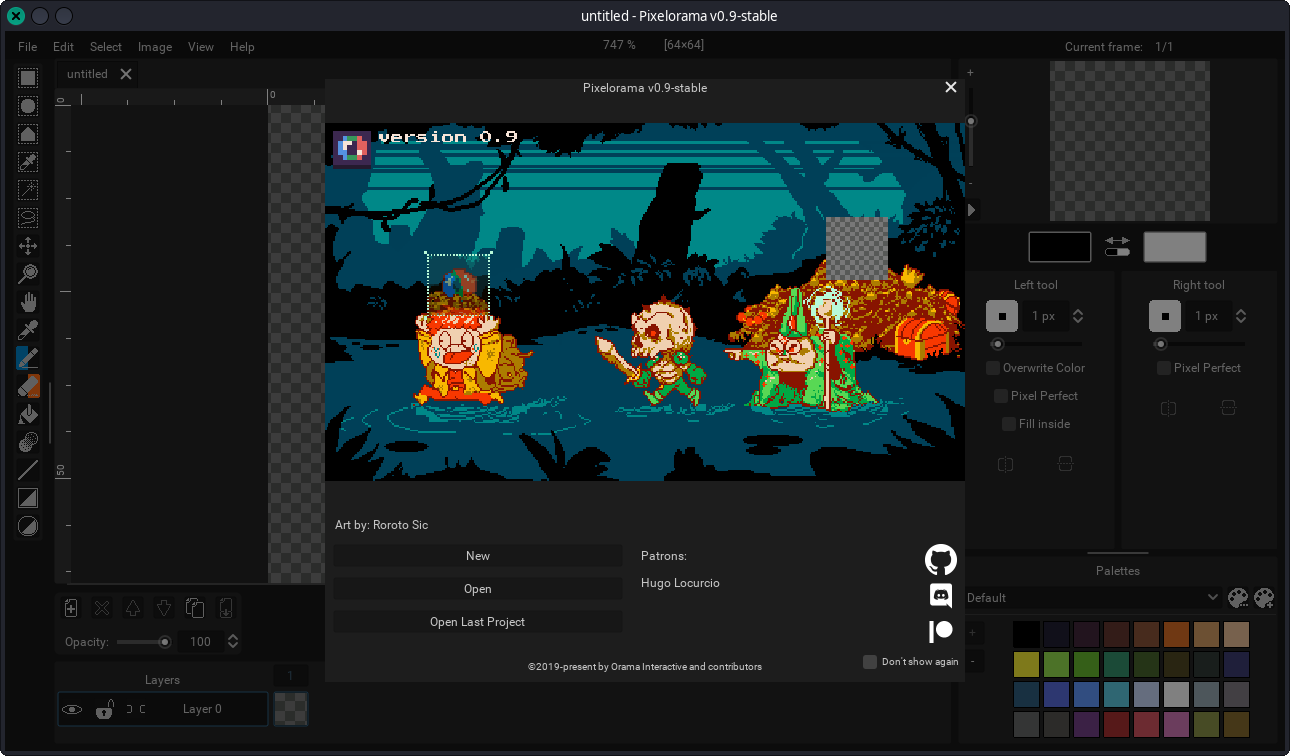Click the edit palette icon

(x=1238, y=597)
